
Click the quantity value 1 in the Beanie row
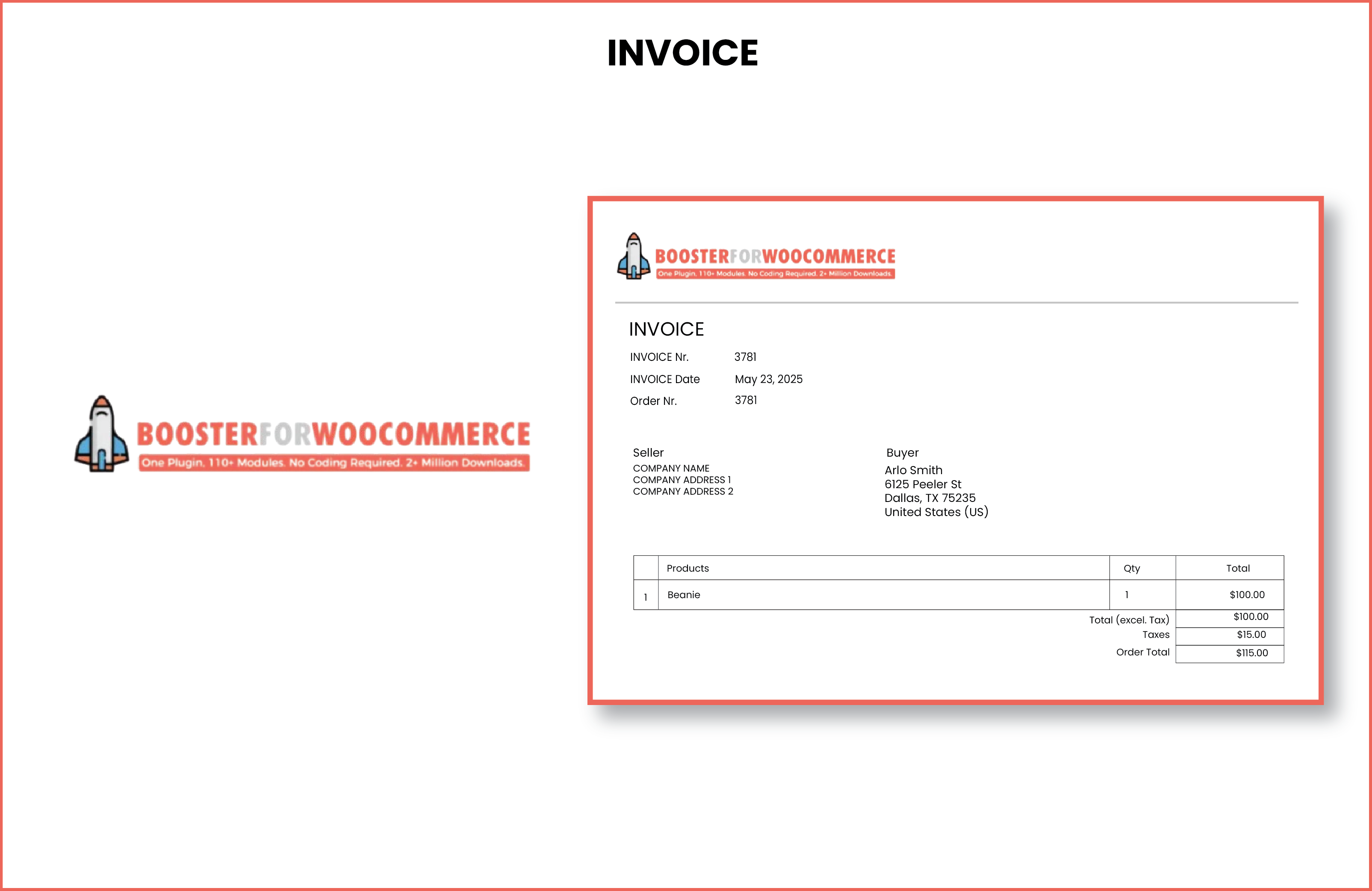click(1127, 595)
